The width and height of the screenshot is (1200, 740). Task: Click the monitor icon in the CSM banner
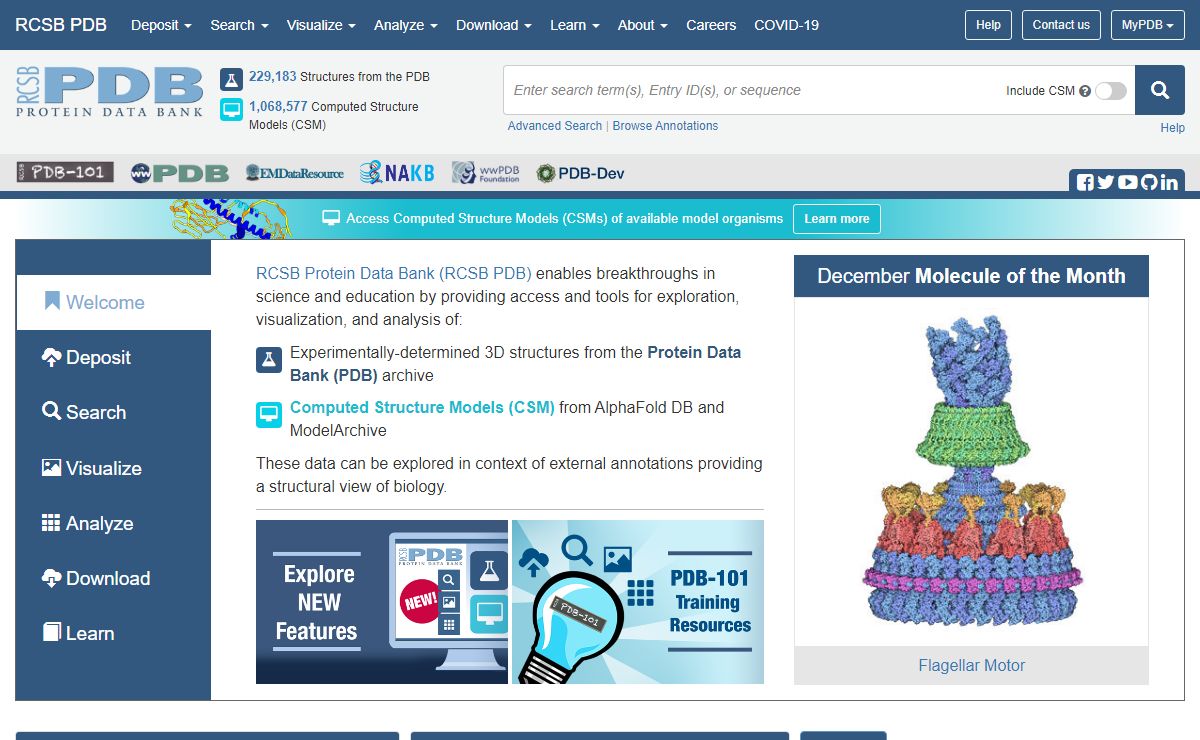pos(331,218)
